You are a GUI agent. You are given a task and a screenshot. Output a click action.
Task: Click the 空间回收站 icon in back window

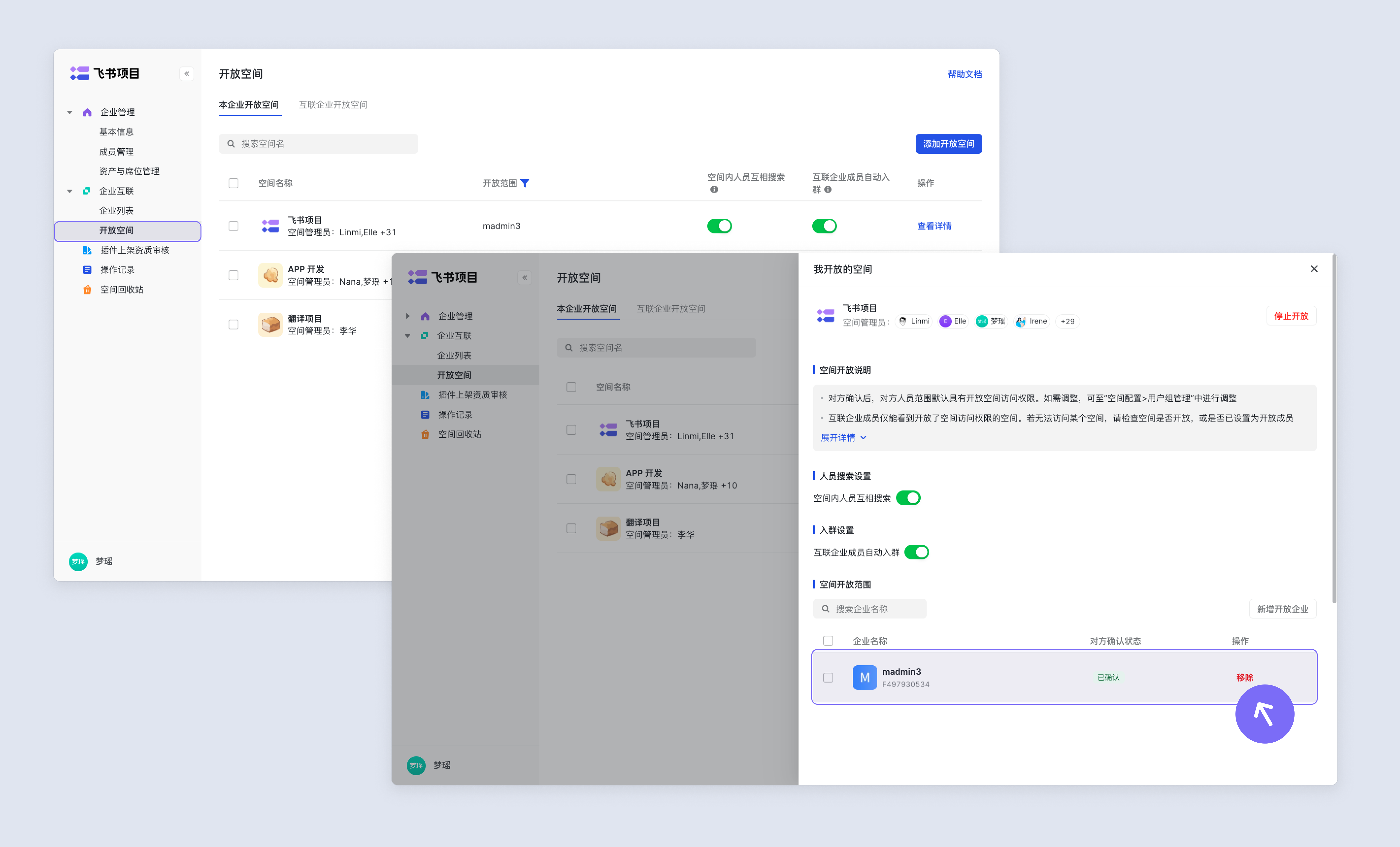pos(87,290)
